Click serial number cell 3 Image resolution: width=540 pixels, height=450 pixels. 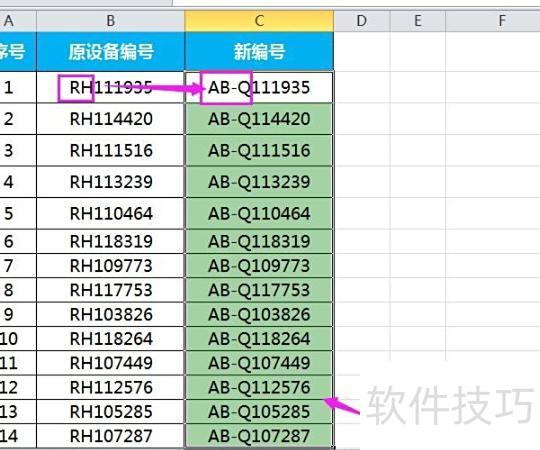(18, 150)
